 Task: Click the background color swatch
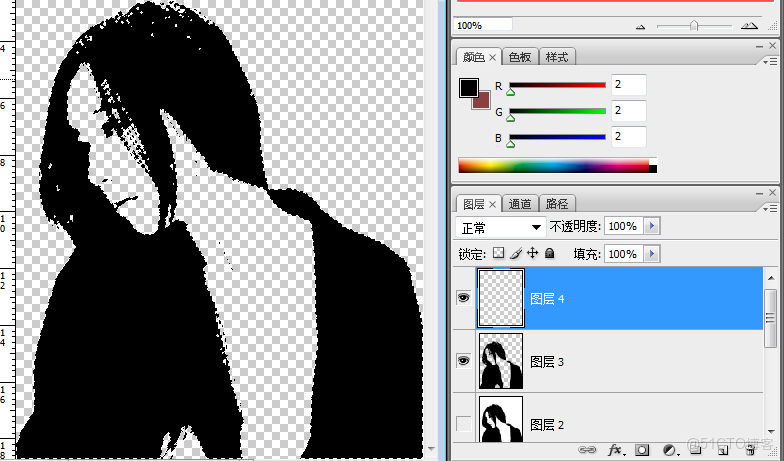click(482, 102)
